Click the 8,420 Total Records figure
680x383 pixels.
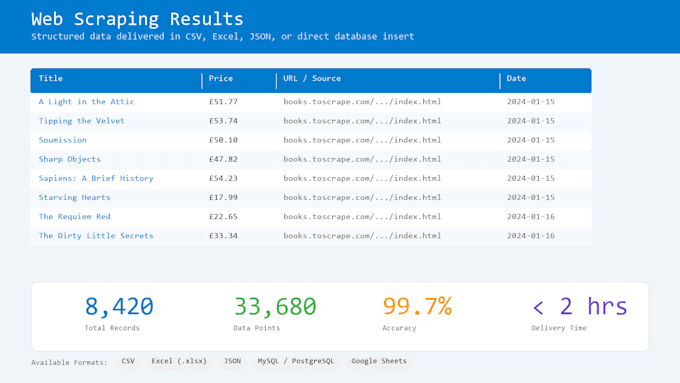pyautogui.click(x=119, y=306)
